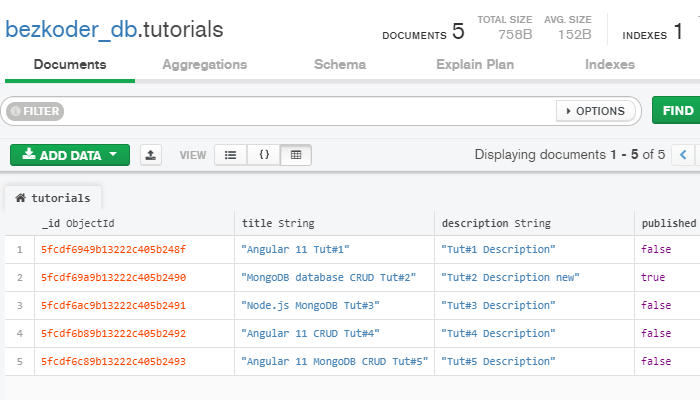Image resolution: width=700 pixels, height=400 pixels.
Task: Click description "Tut#2 Description new"
Action: click(x=510, y=278)
